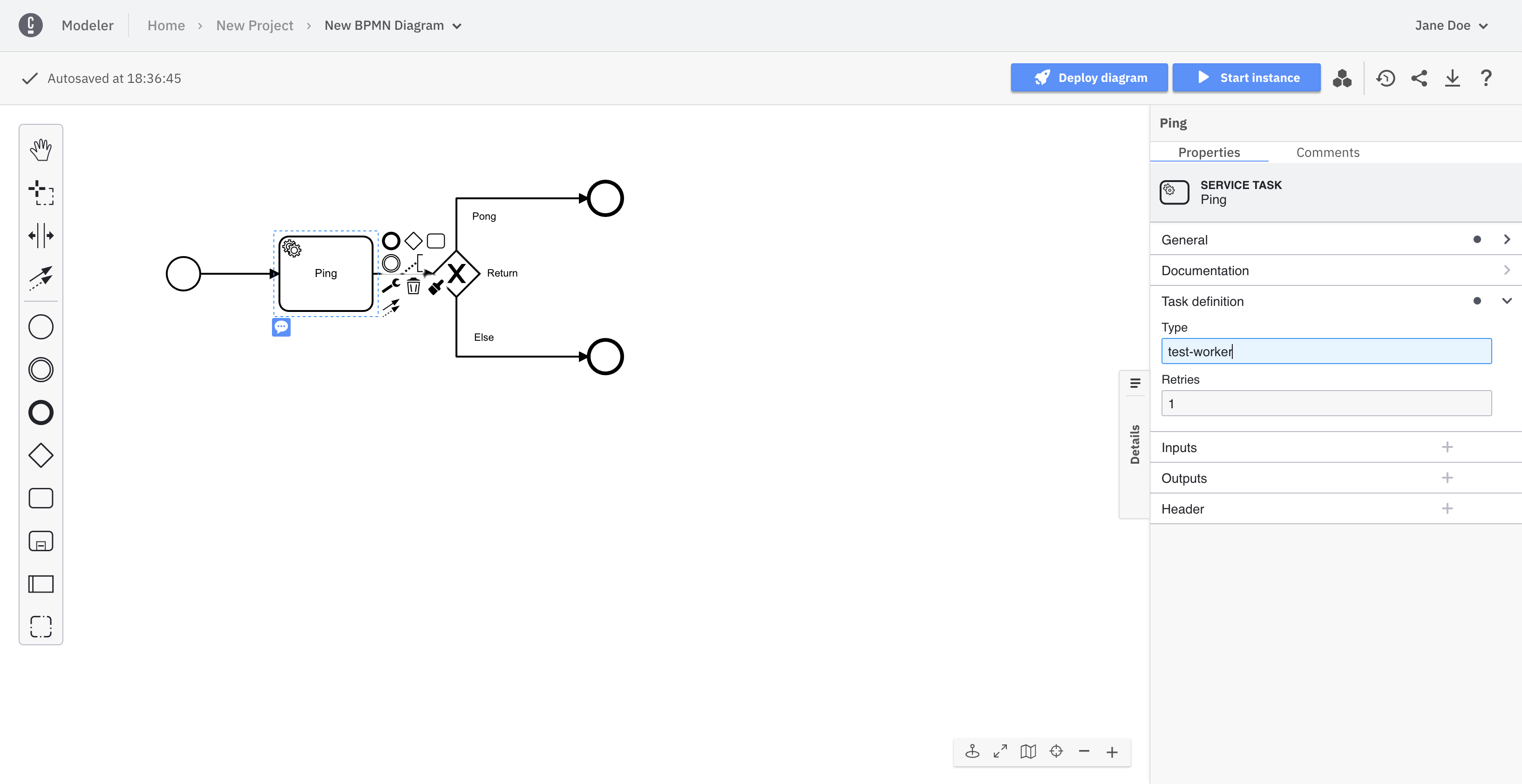The image size is (1522, 784).
Task: Navigate to New Project breadcrumb
Action: click(254, 26)
